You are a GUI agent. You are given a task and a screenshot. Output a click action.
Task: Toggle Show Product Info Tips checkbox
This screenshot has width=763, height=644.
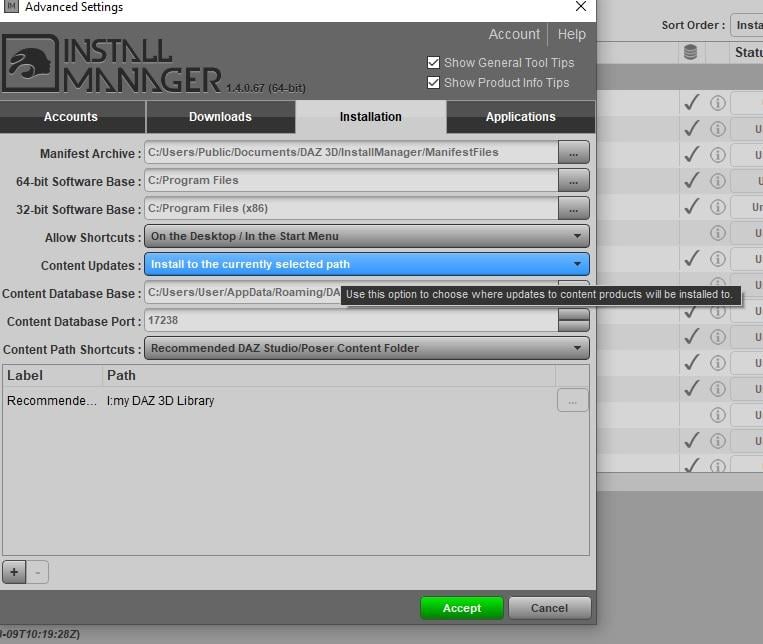pos(433,83)
